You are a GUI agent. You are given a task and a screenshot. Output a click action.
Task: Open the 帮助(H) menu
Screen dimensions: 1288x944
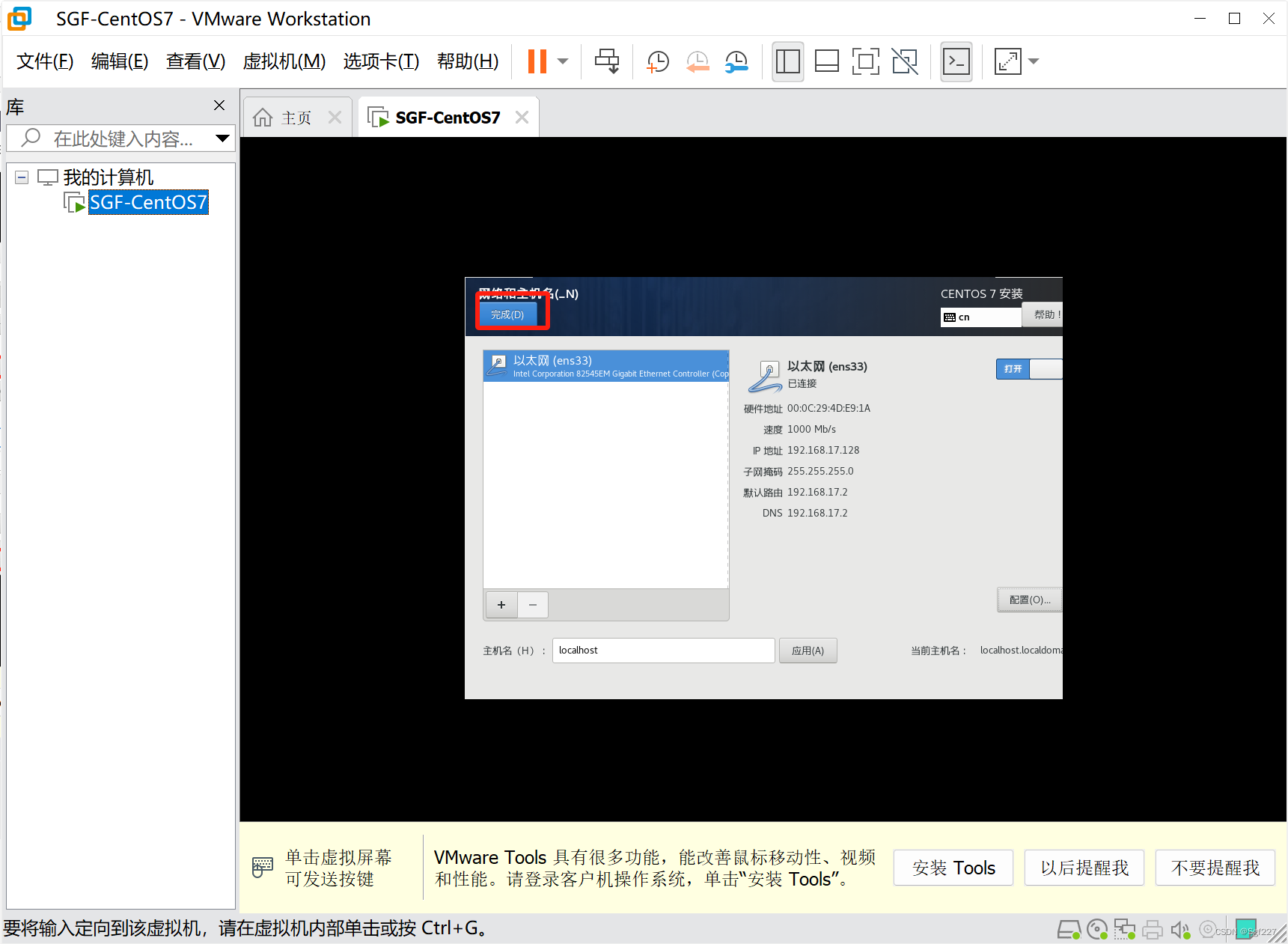468,61
